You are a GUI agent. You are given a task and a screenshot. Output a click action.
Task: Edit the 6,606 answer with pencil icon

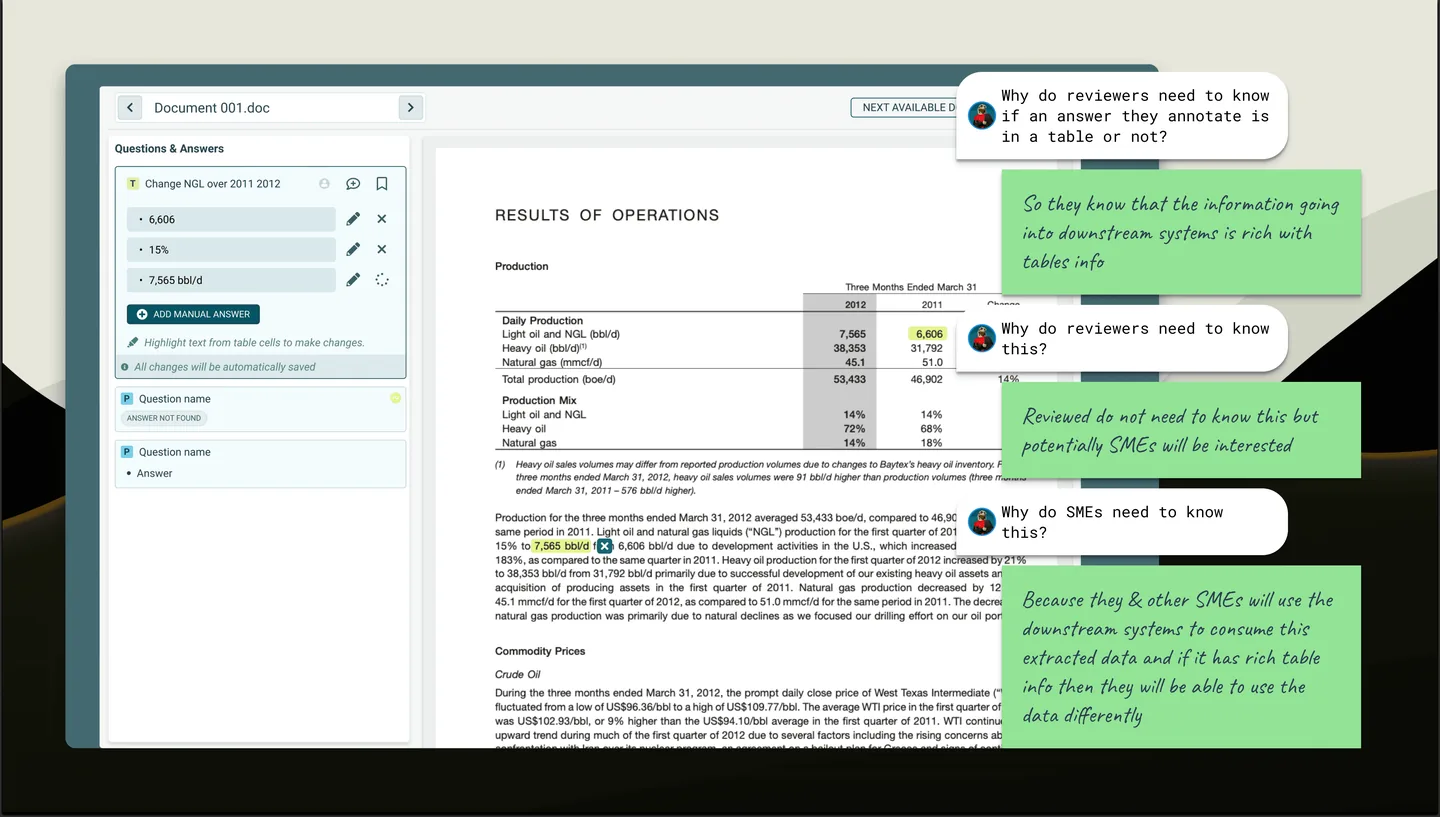click(353, 219)
